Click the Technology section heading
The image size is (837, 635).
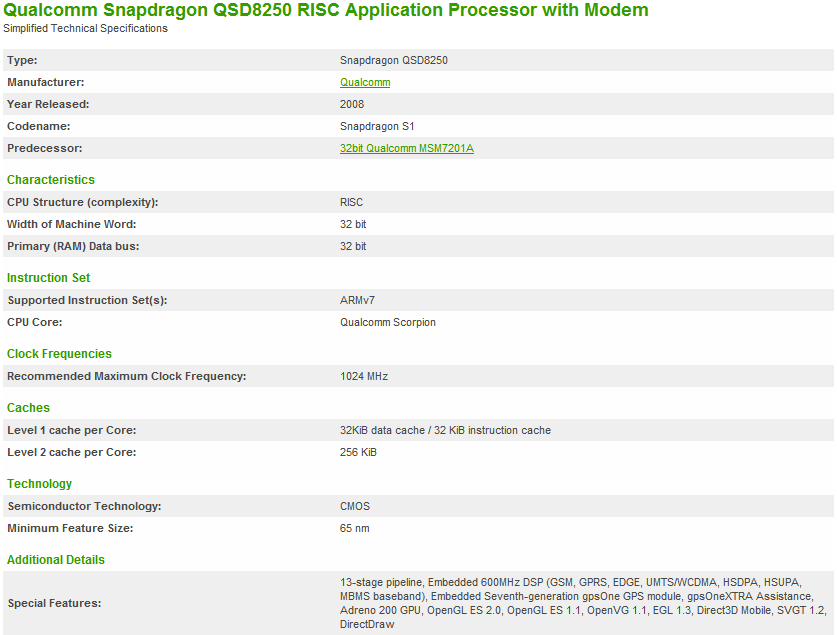point(40,483)
